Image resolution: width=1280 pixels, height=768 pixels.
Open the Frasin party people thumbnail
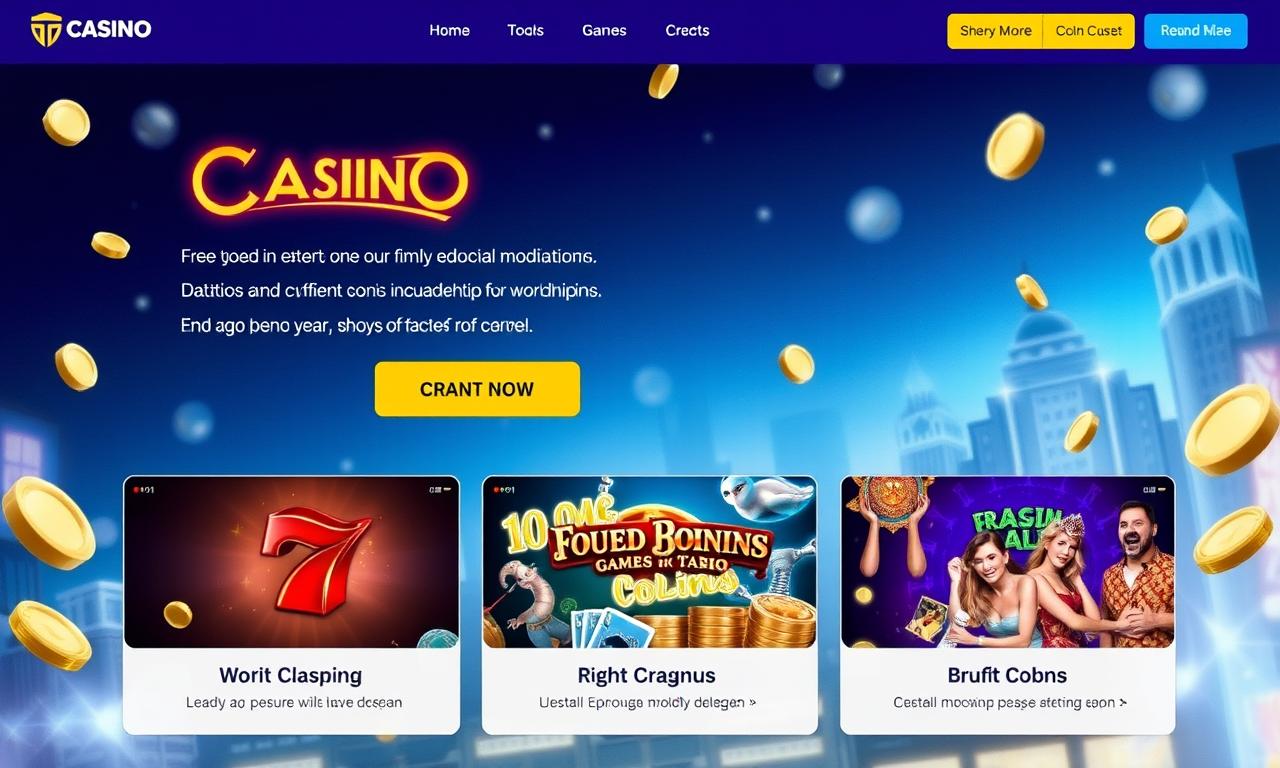coord(1007,562)
